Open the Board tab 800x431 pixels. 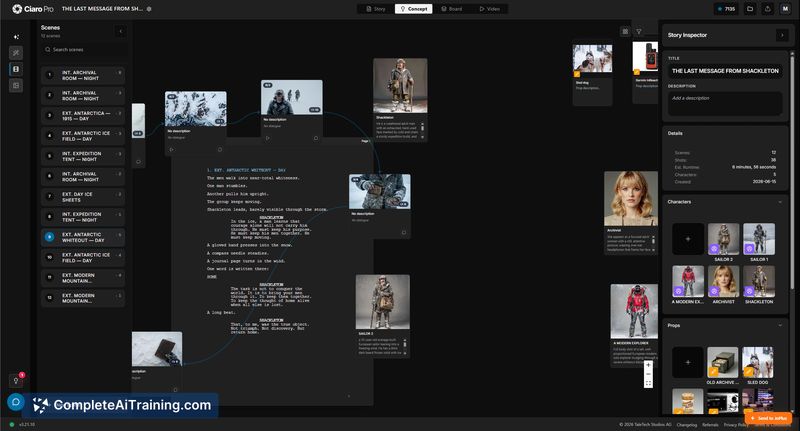452,9
